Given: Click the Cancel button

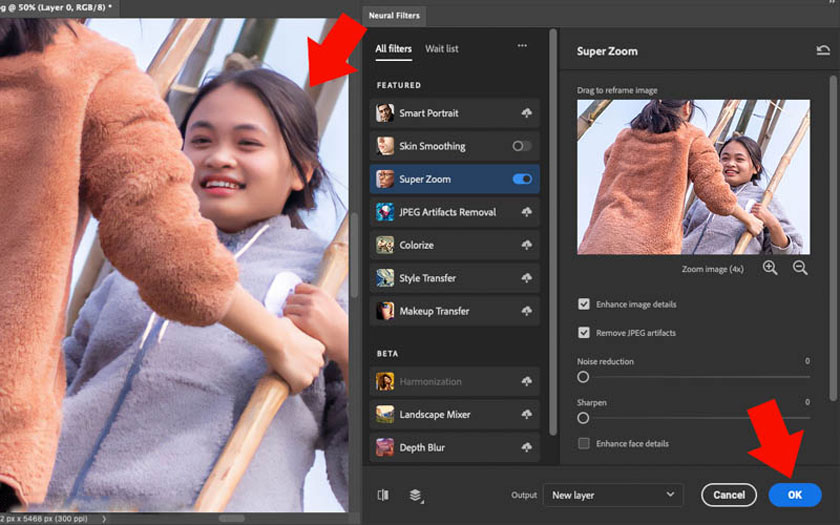Looking at the screenshot, I should pyautogui.click(x=729, y=495).
